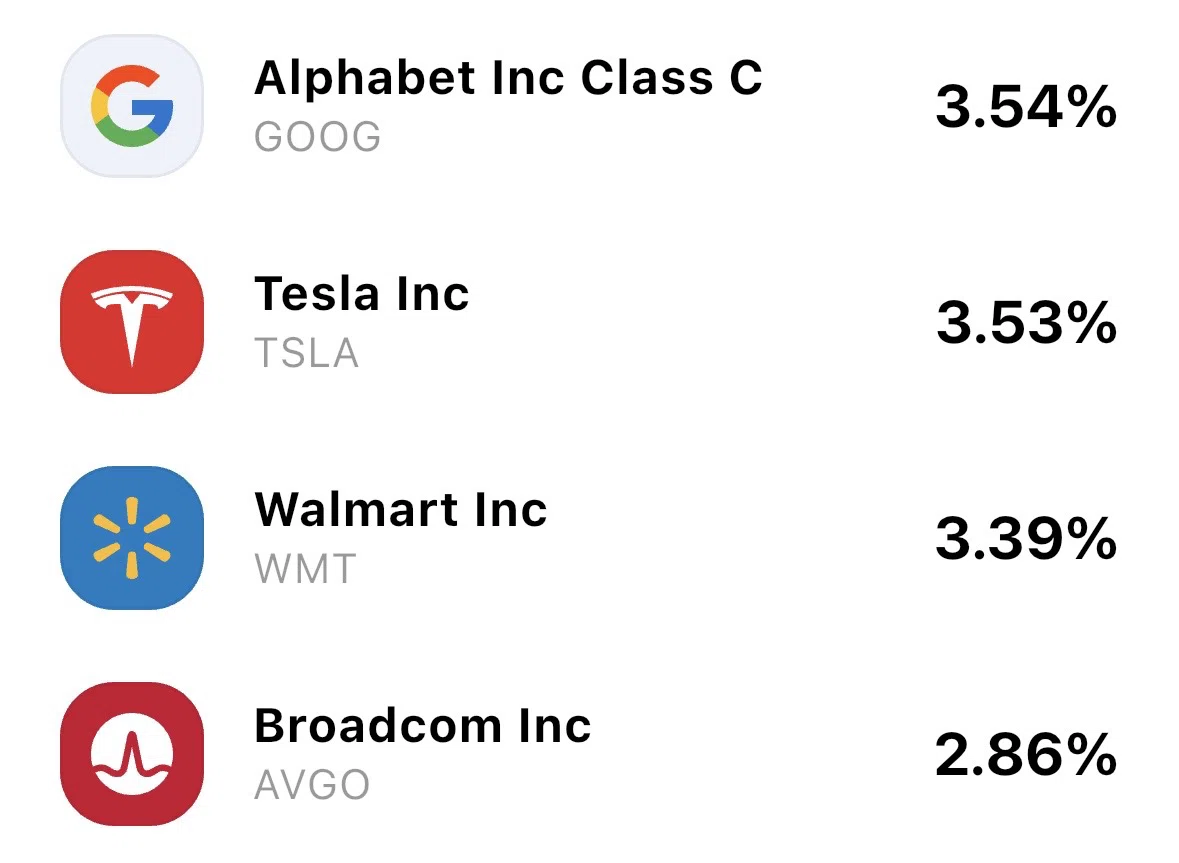The image size is (1179, 863).
Task: Tap the 2.86% Broadcom weight
Action: click(x=1026, y=755)
